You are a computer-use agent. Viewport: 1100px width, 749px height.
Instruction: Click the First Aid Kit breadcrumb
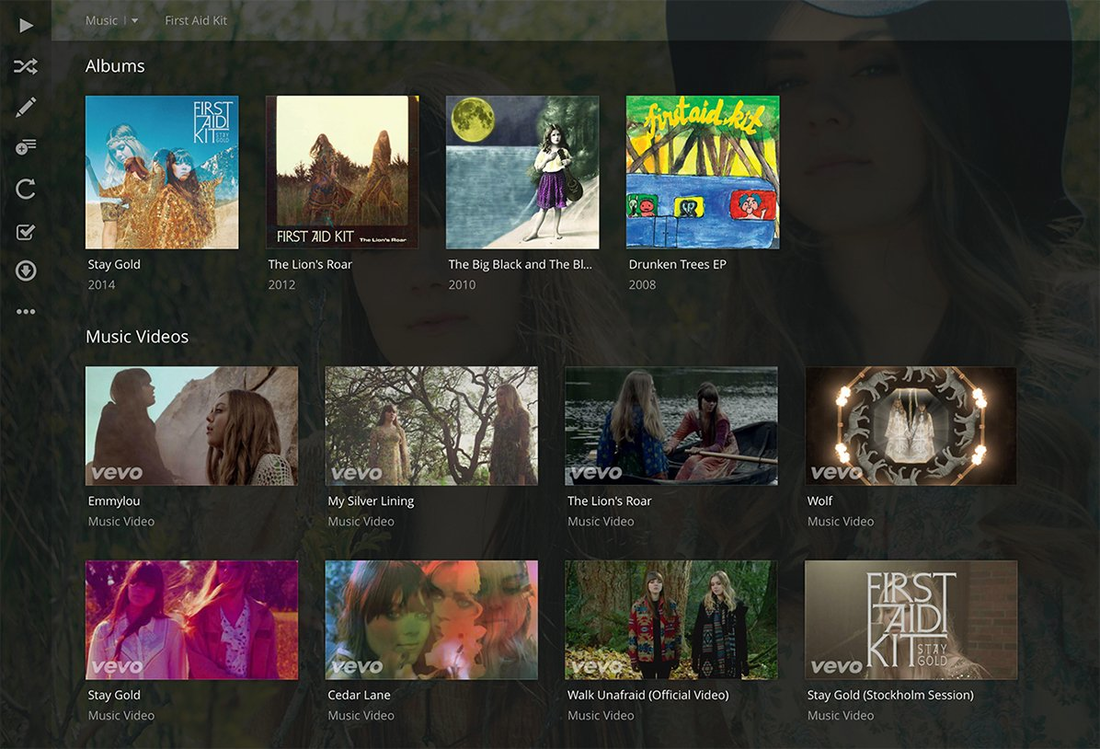196,20
